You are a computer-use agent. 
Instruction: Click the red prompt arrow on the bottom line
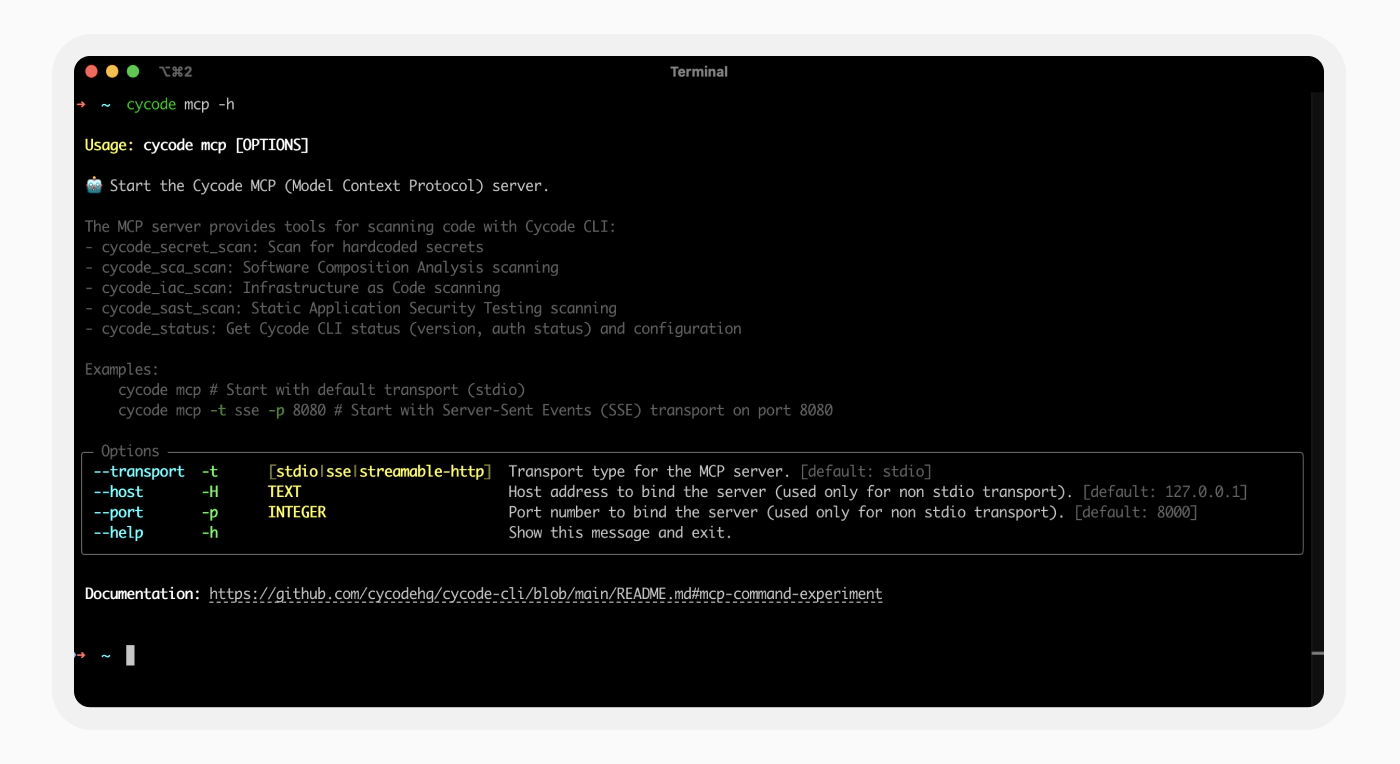[x=81, y=655]
